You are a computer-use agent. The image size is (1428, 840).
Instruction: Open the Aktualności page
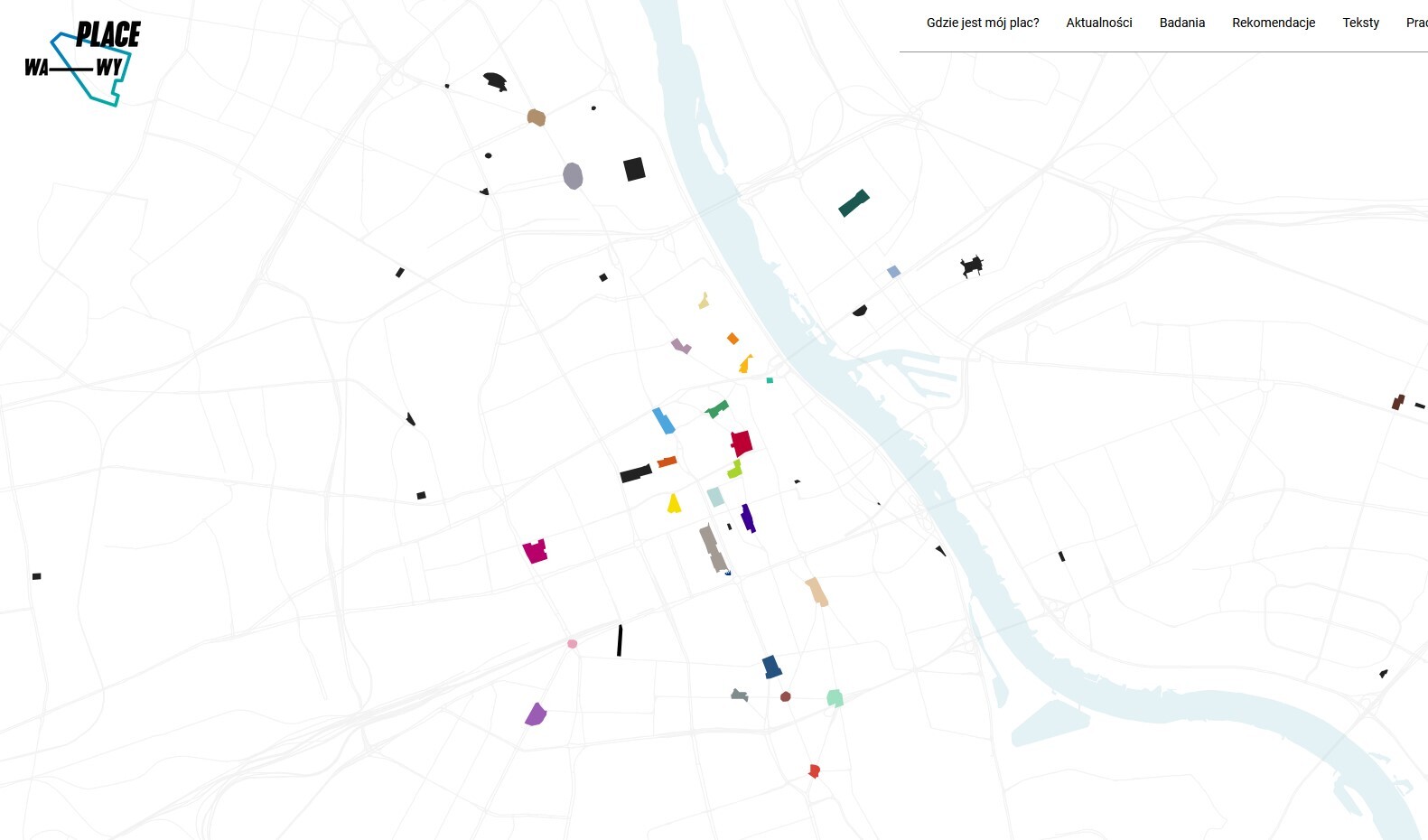[x=1098, y=23]
